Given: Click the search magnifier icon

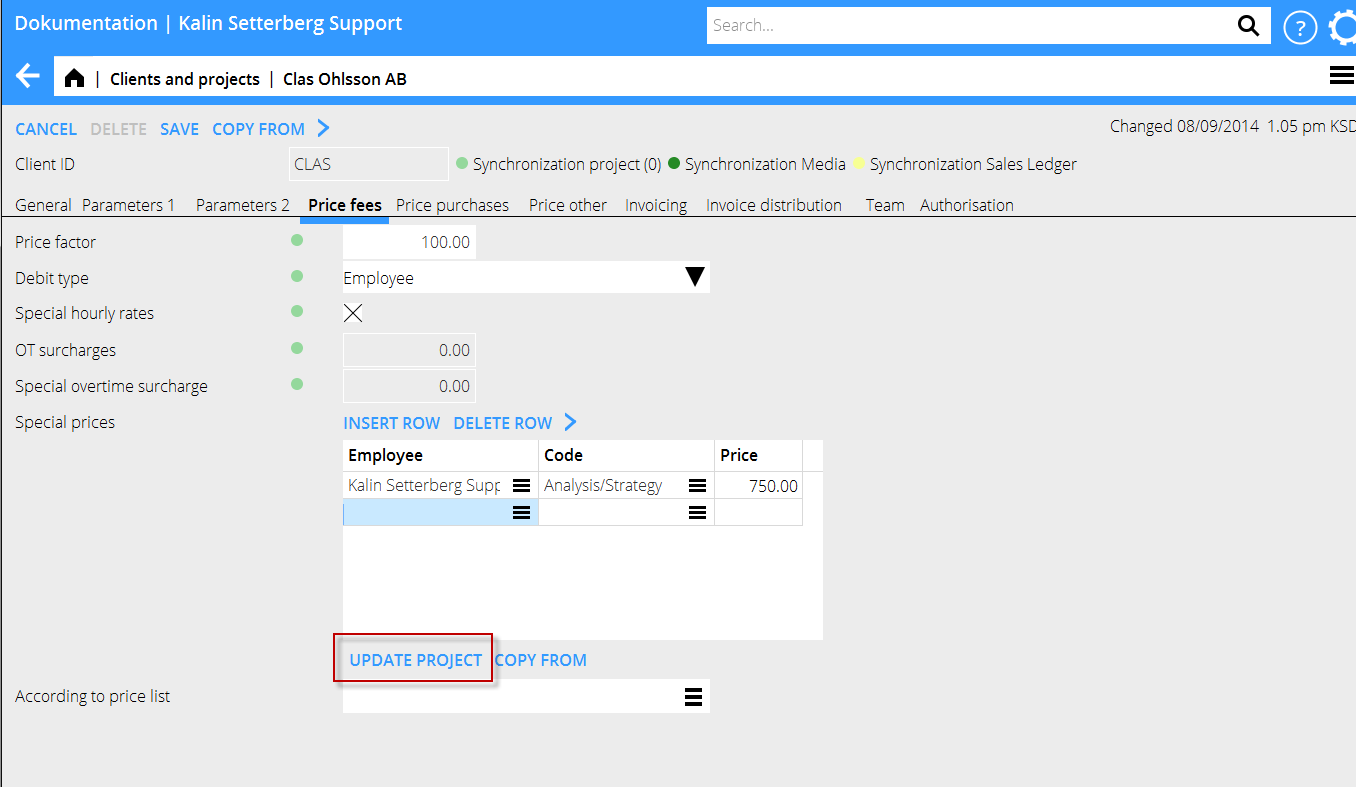Looking at the screenshot, I should tap(1248, 26).
